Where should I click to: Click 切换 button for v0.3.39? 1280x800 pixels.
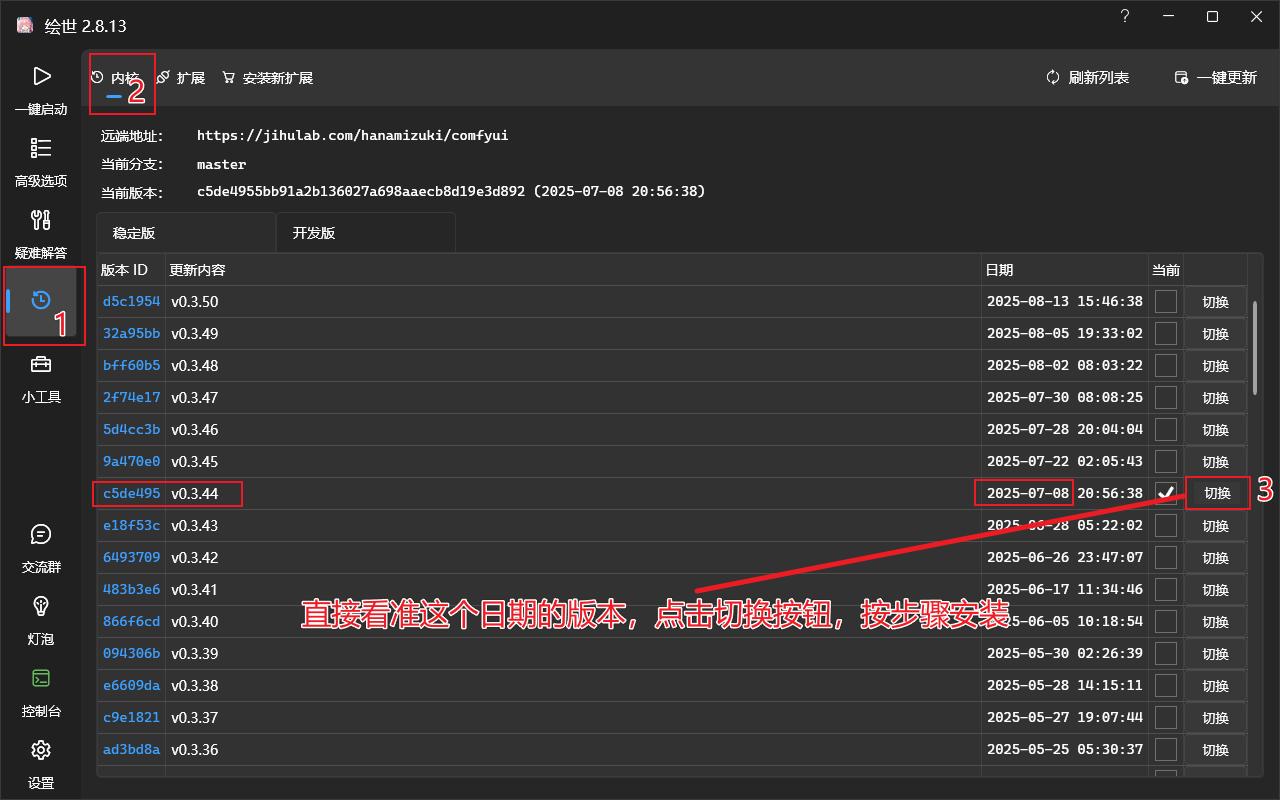point(1216,653)
